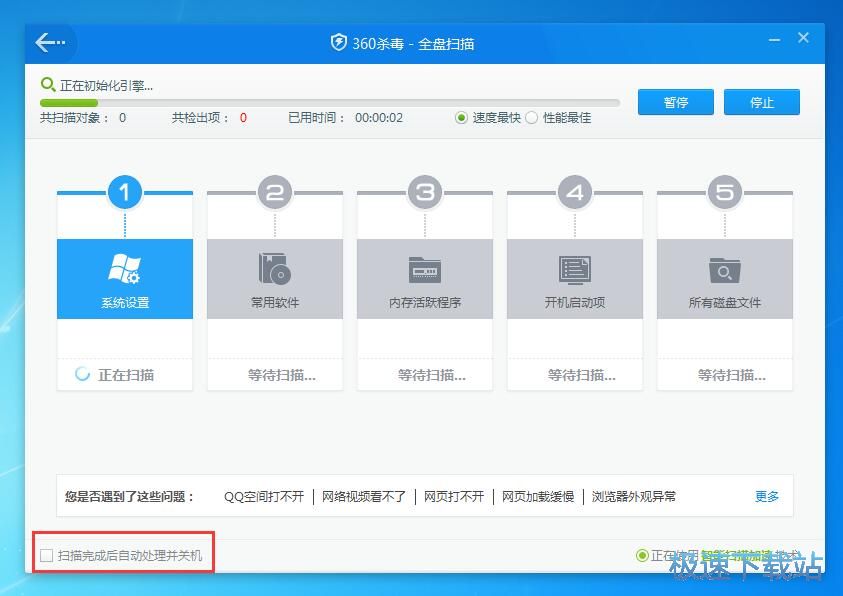The width and height of the screenshot is (843, 596).
Task: Click 等待扫描 status under 所有磁盘文件
Action: pyautogui.click(x=732, y=375)
